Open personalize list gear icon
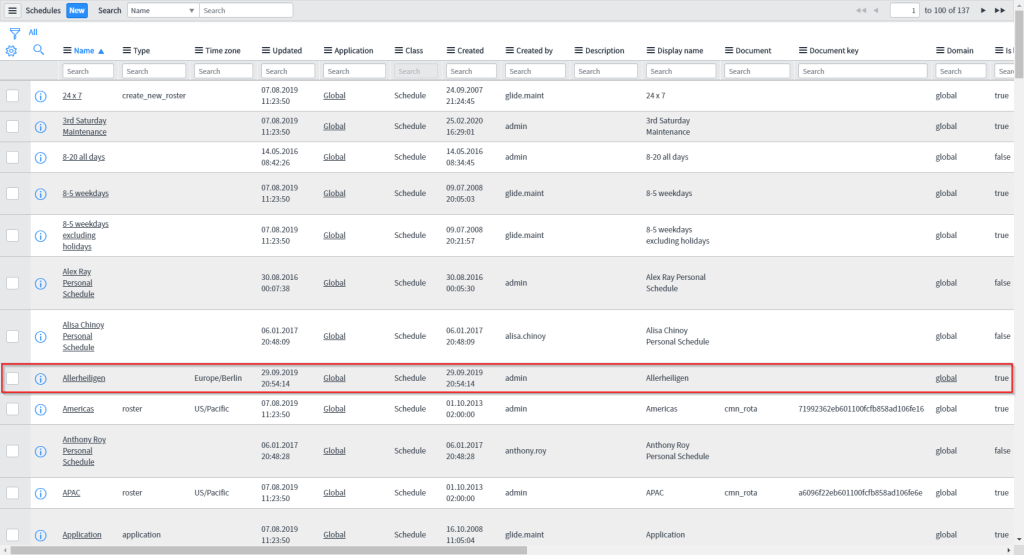Screen dimensions: 1024x555 coord(12,50)
